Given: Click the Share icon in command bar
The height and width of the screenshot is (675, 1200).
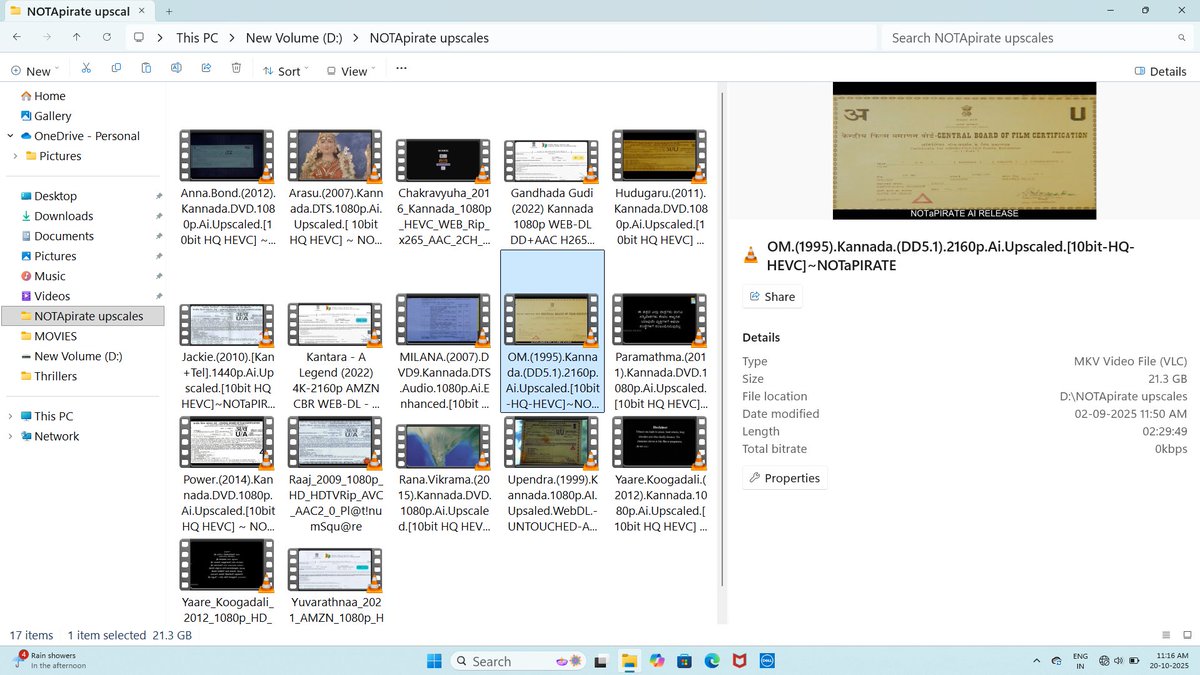Looking at the screenshot, I should [x=206, y=69].
